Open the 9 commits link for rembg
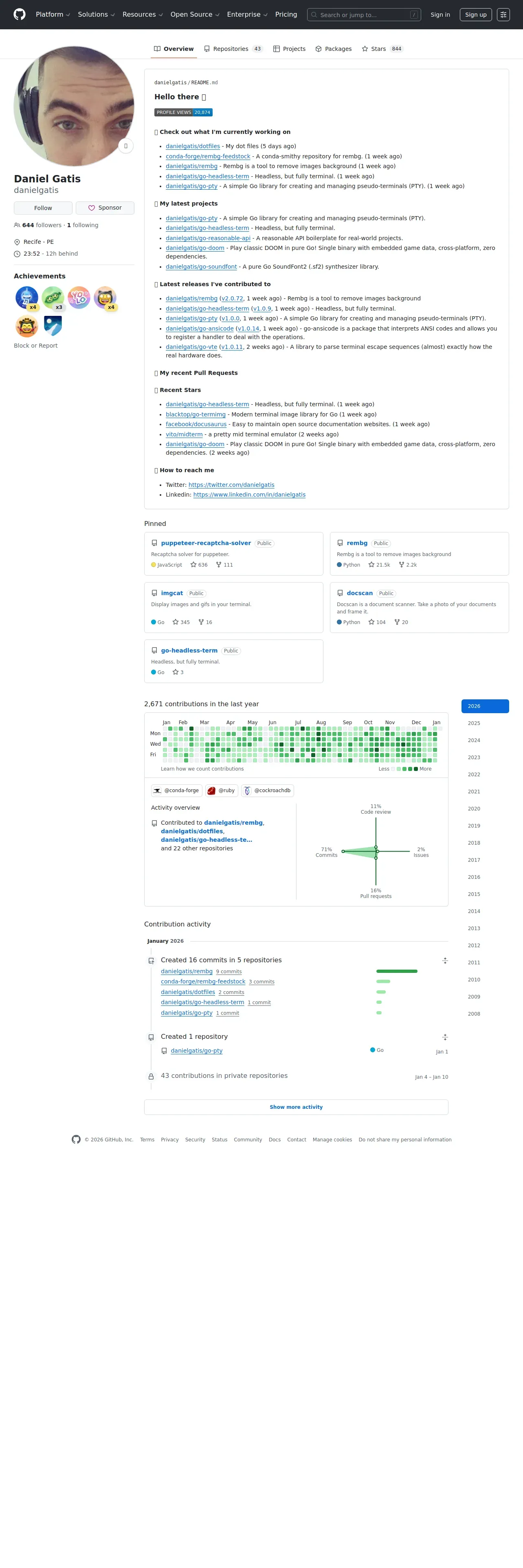Viewport: 523px width, 1568px height. (229, 972)
